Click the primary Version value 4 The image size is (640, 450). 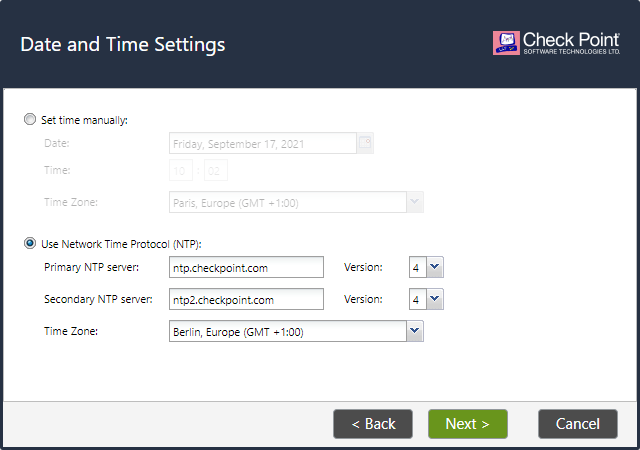coord(418,267)
